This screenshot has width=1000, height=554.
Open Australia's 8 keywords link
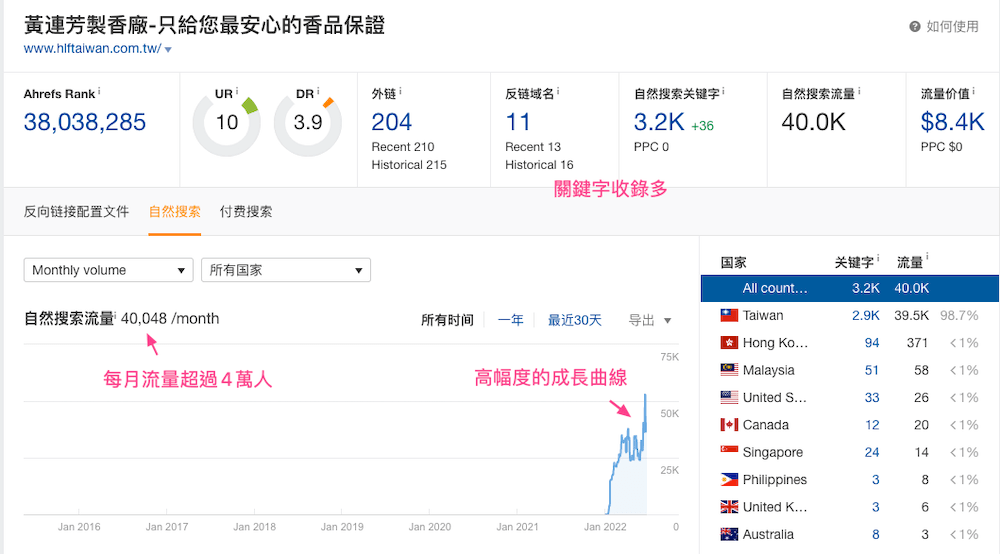point(876,535)
